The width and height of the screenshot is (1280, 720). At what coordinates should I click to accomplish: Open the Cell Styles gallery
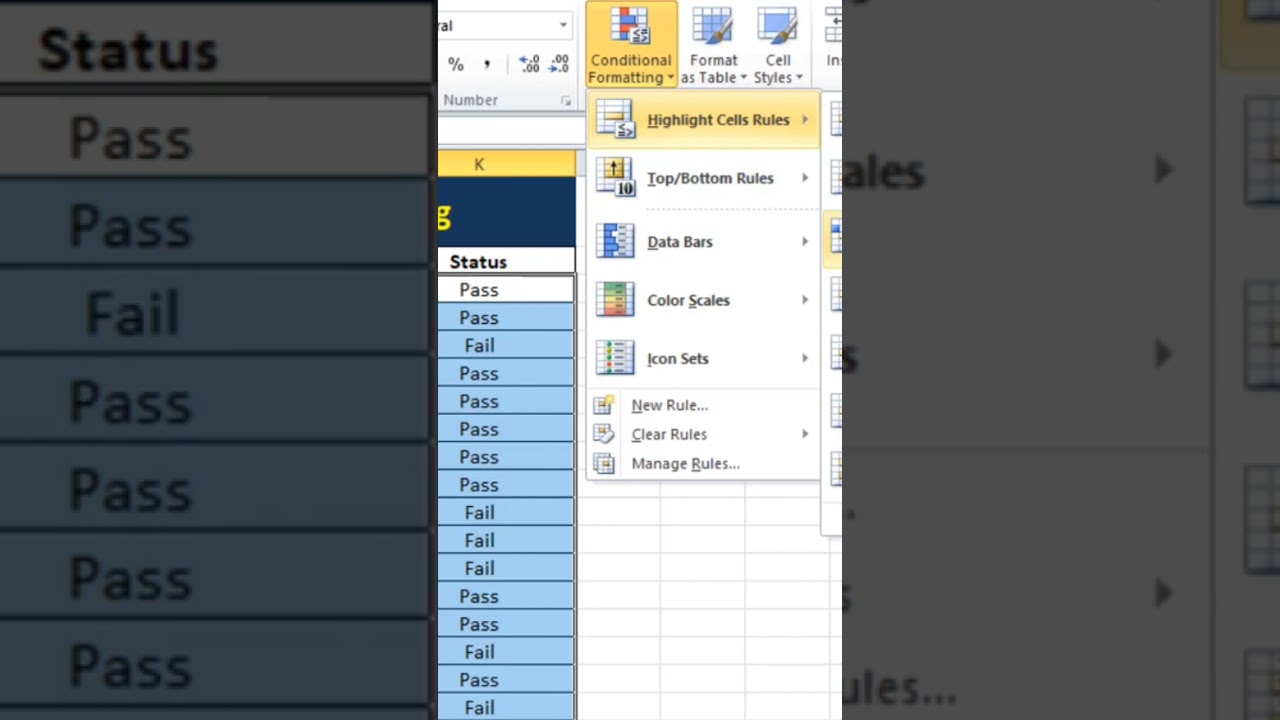click(x=778, y=45)
